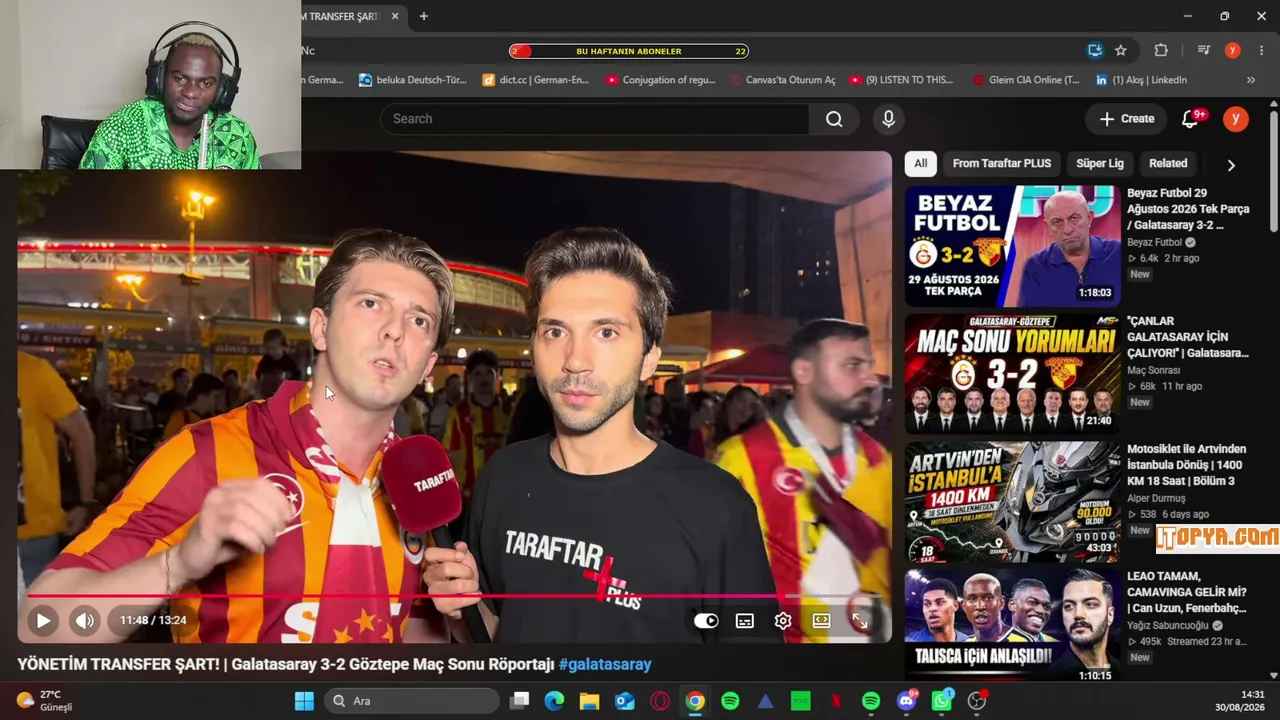Visit the Yağız Sabuncuoğlu channel name
The image size is (1280, 720).
[1168, 626]
